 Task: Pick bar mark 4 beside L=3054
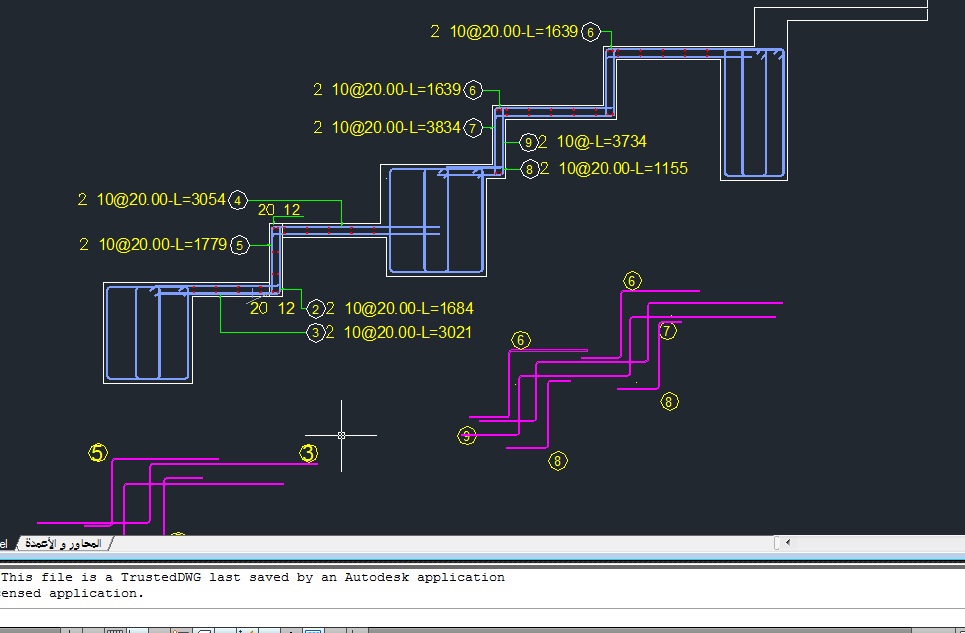(238, 201)
